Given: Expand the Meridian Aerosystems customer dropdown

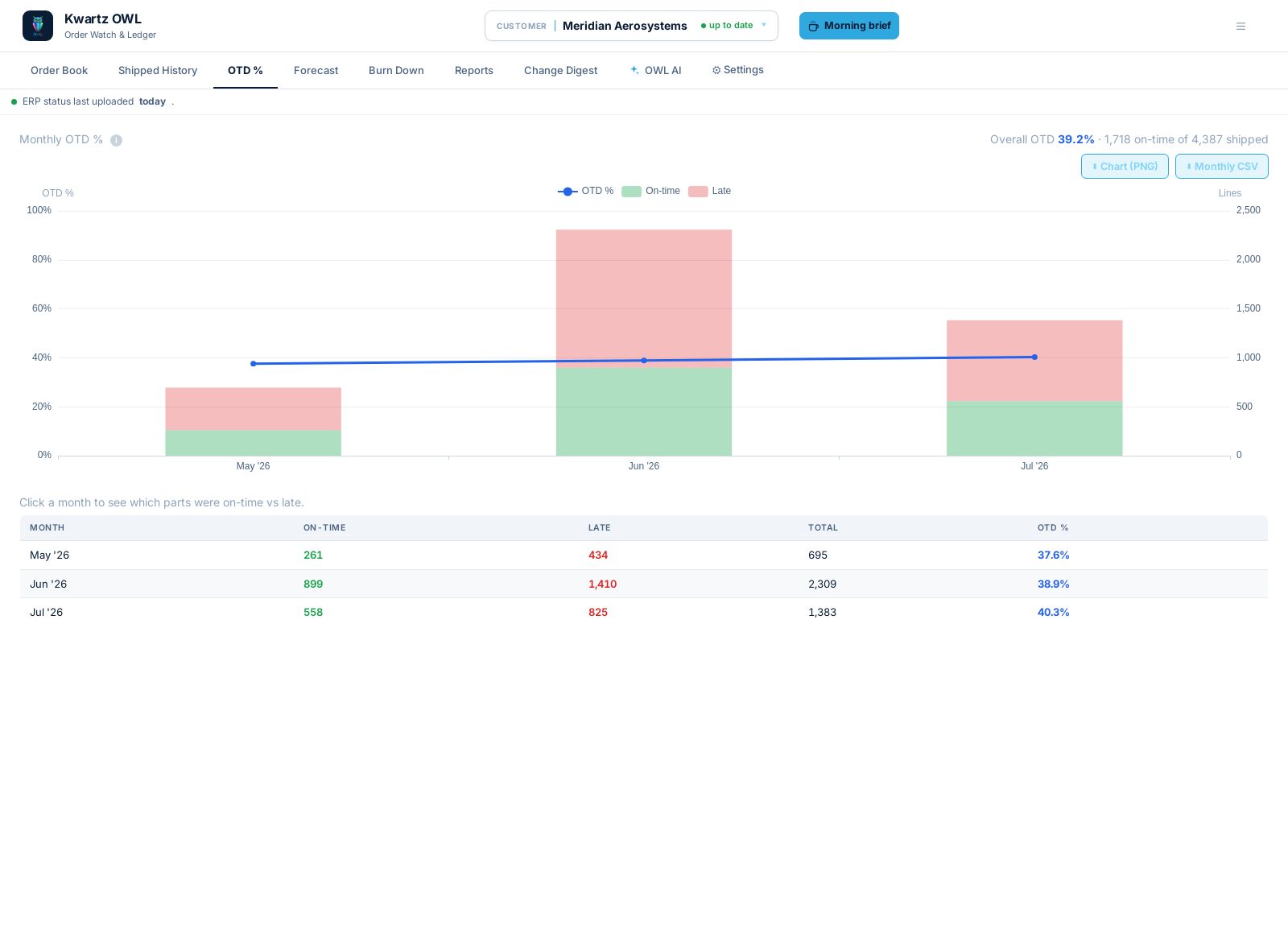Looking at the screenshot, I should tap(631, 26).
